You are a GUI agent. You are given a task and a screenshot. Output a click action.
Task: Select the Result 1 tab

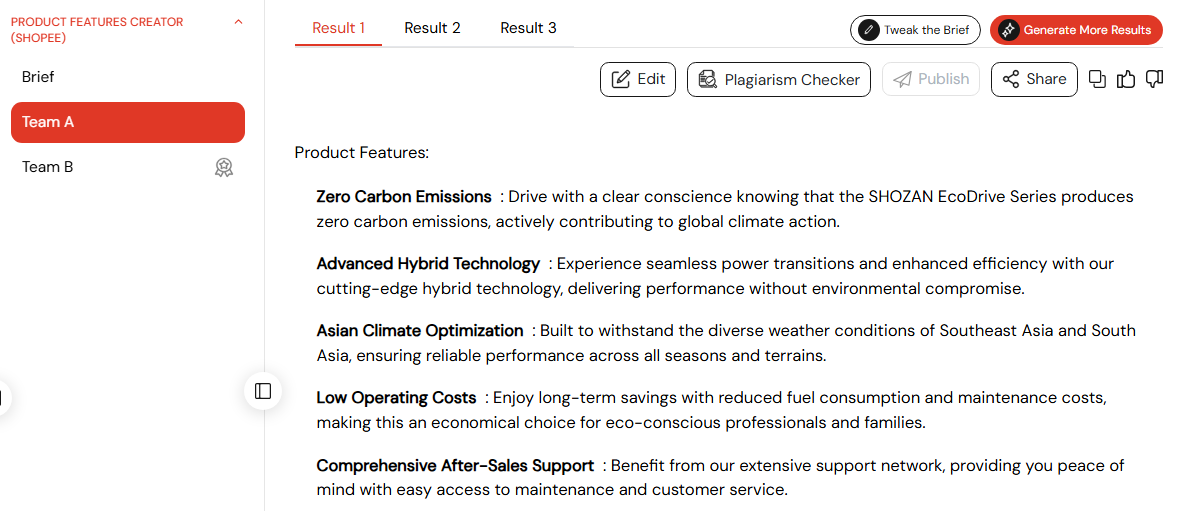pyautogui.click(x=339, y=28)
